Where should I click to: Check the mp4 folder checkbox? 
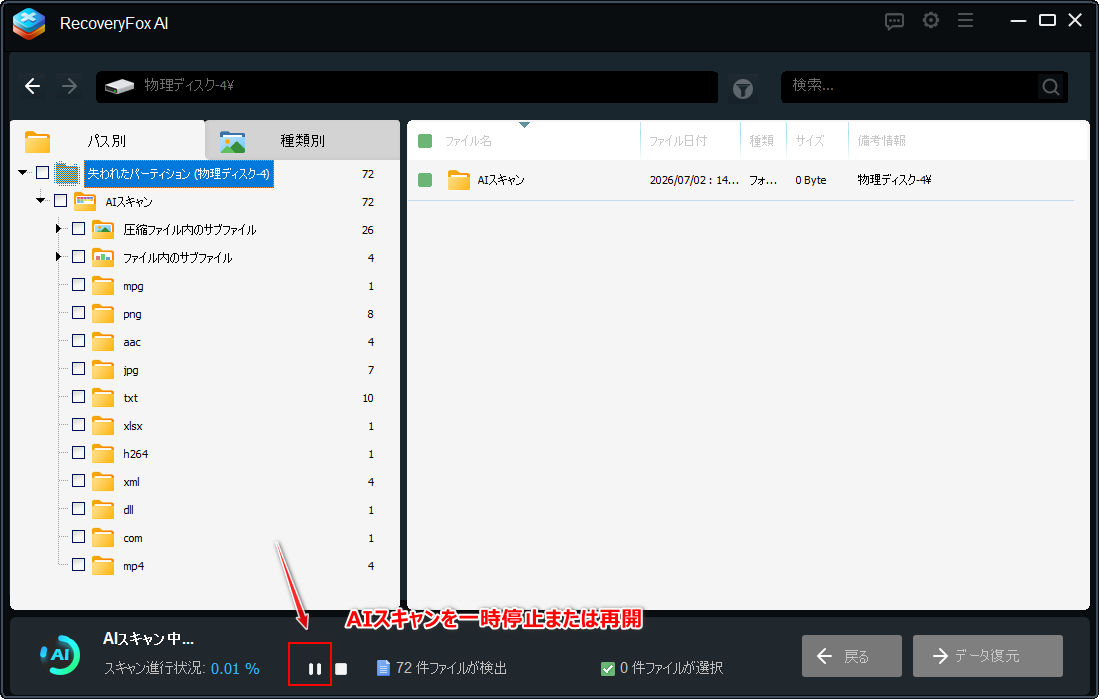78,564
